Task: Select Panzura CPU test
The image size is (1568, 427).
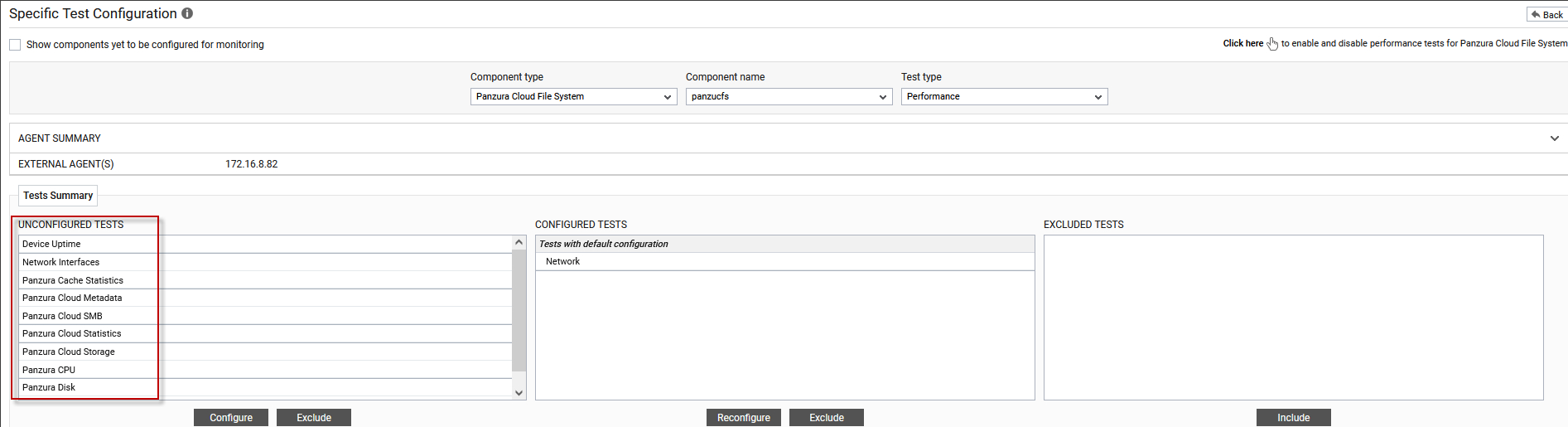Action: (x=265, y=370)
